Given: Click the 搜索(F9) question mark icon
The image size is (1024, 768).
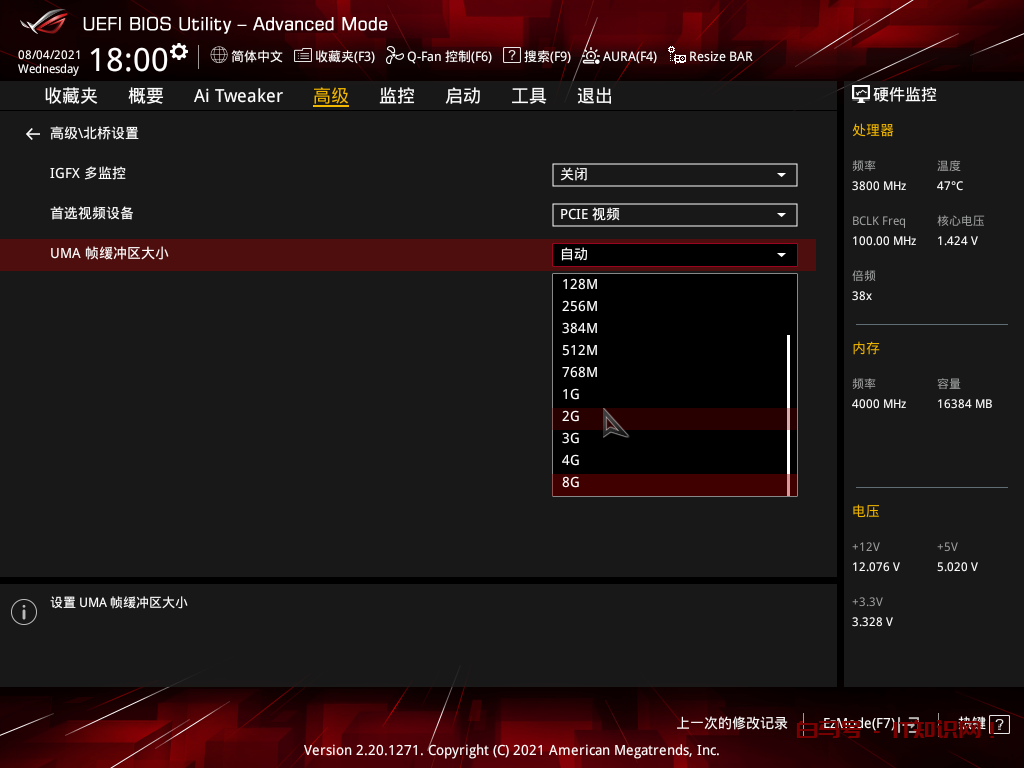Looking at the screenshot, I should (x=511, y=56).
